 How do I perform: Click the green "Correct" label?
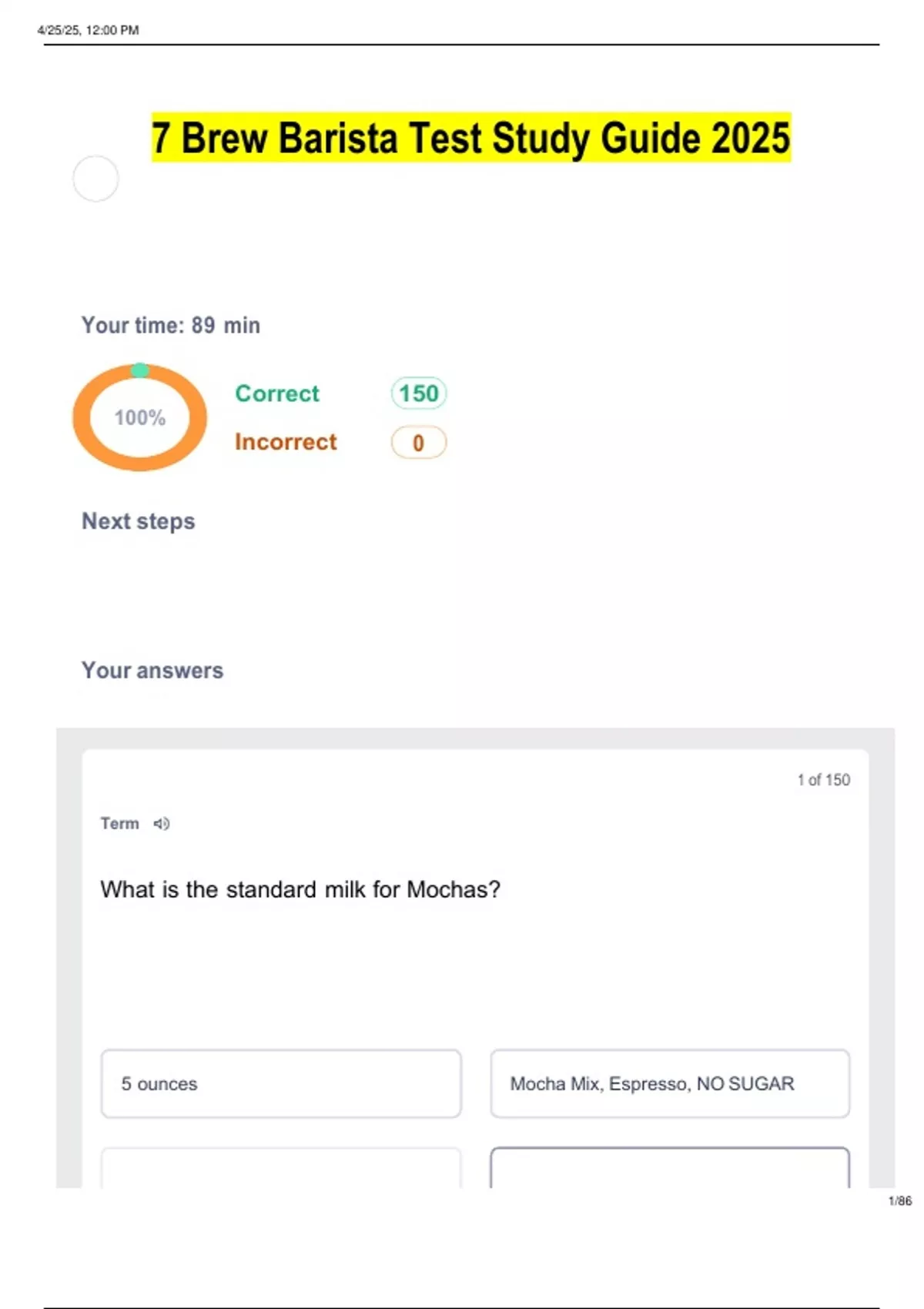point(277,393)
